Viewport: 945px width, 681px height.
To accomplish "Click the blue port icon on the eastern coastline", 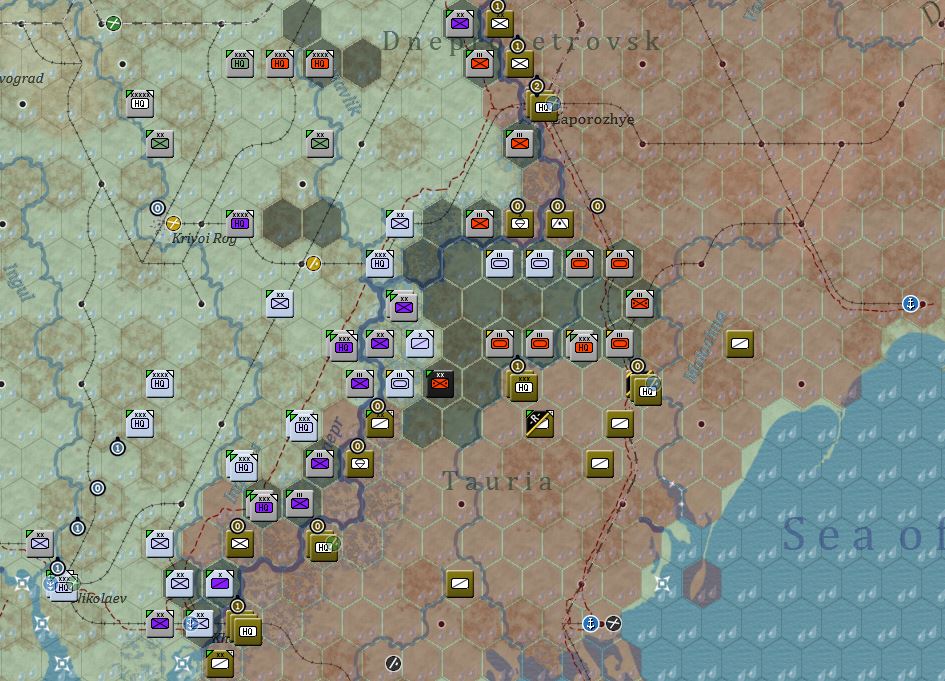I will 908,302.
